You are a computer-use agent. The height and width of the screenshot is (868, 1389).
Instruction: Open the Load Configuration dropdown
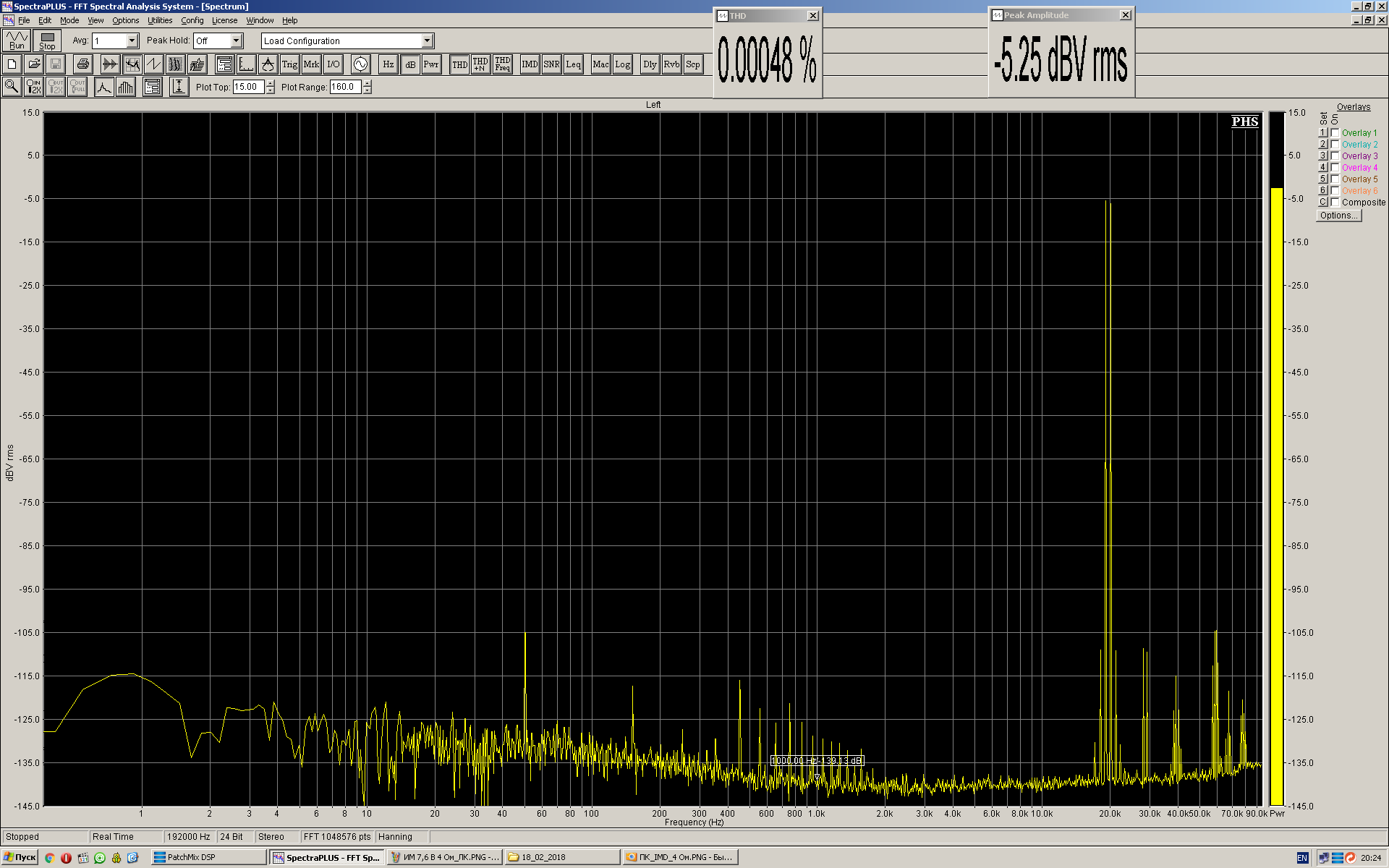pyautogui.click(x=428, y=41)
